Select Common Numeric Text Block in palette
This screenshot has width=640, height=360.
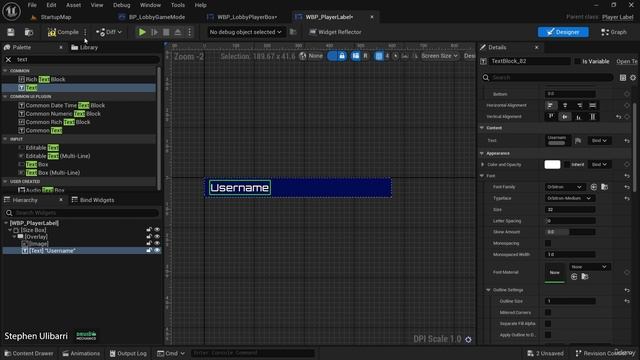[63, 113]
